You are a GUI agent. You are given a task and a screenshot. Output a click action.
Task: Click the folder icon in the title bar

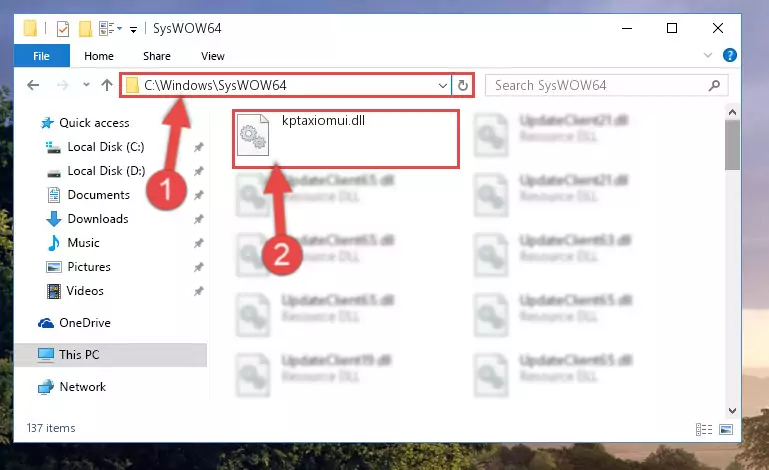click(x=30, y=28)
